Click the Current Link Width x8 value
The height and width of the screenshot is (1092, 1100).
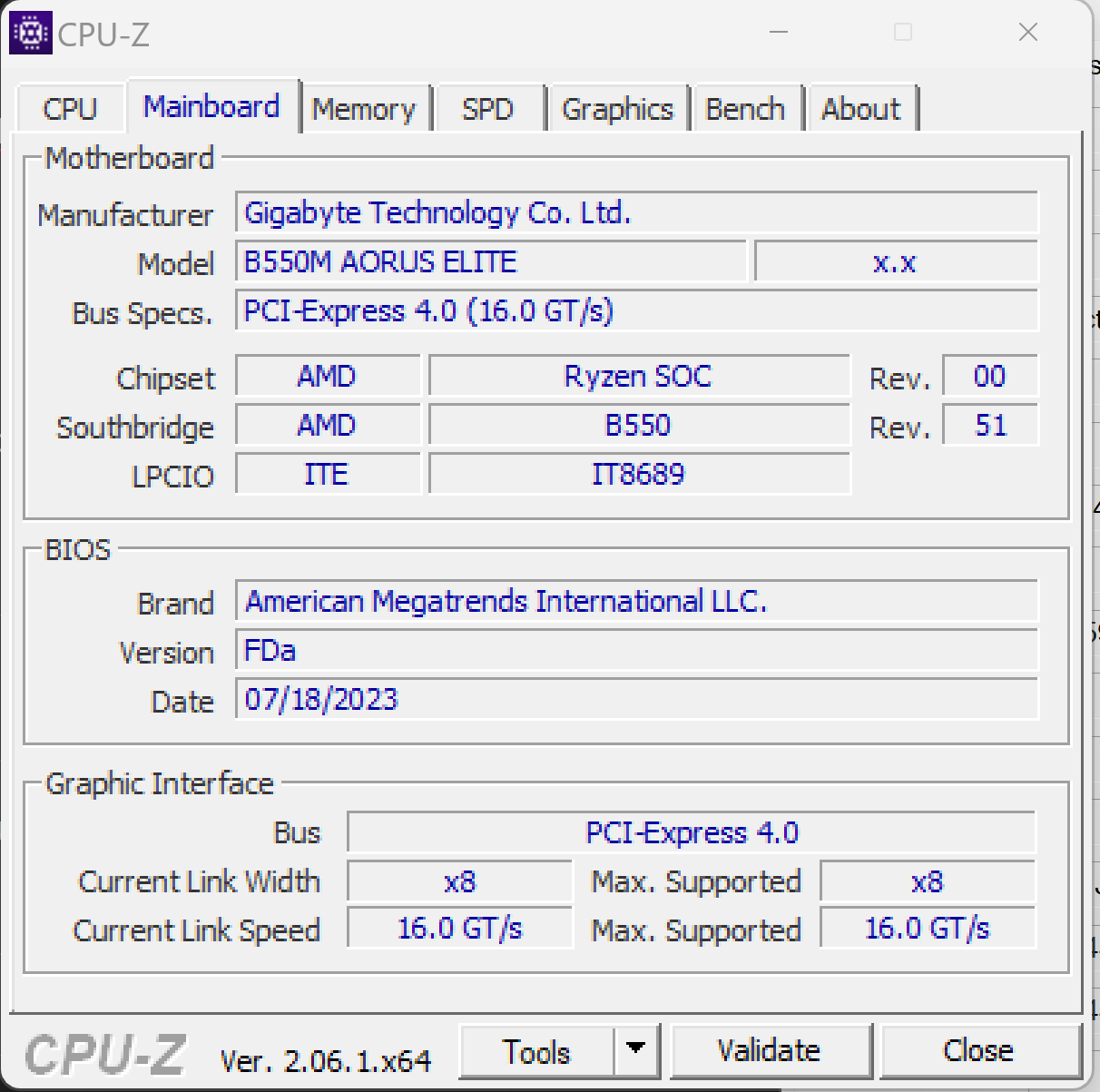tap(460, 882)
